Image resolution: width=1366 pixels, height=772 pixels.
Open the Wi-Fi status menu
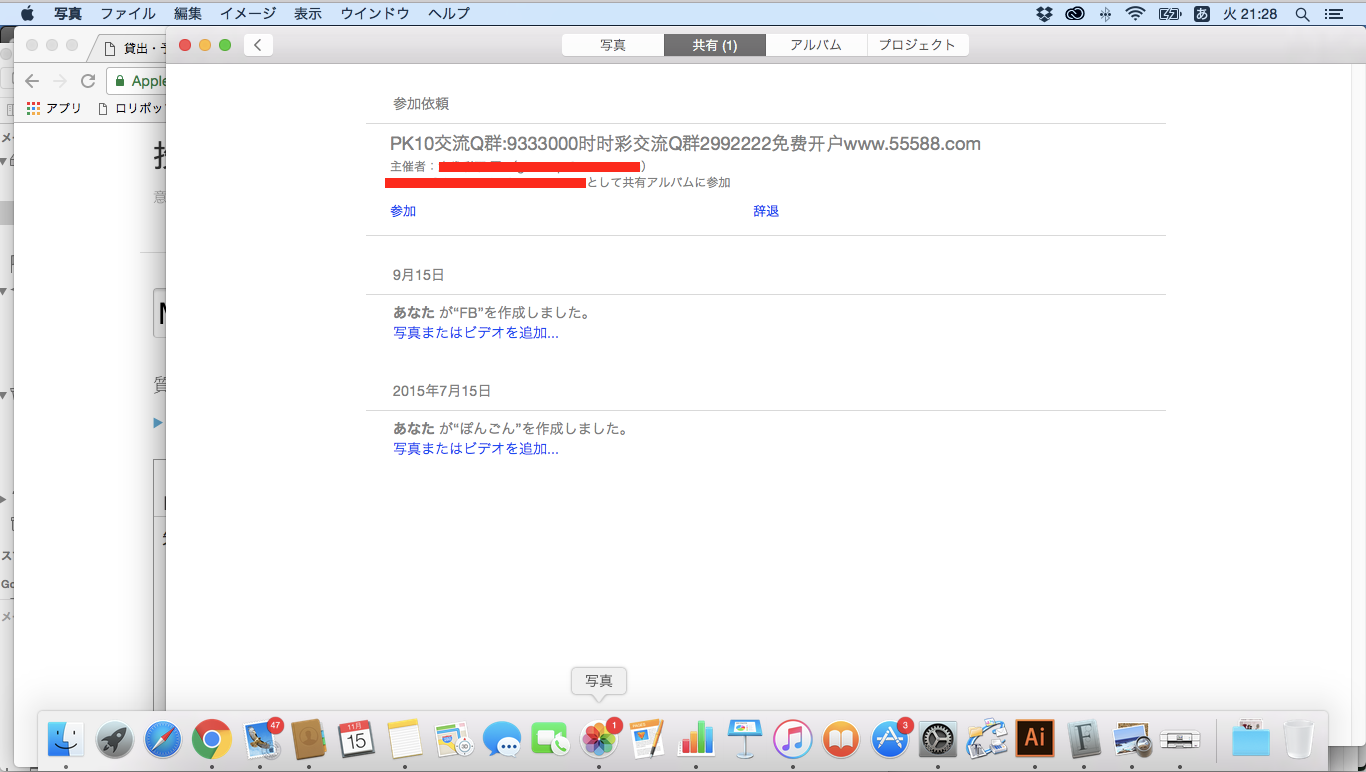click(1135, 14)
